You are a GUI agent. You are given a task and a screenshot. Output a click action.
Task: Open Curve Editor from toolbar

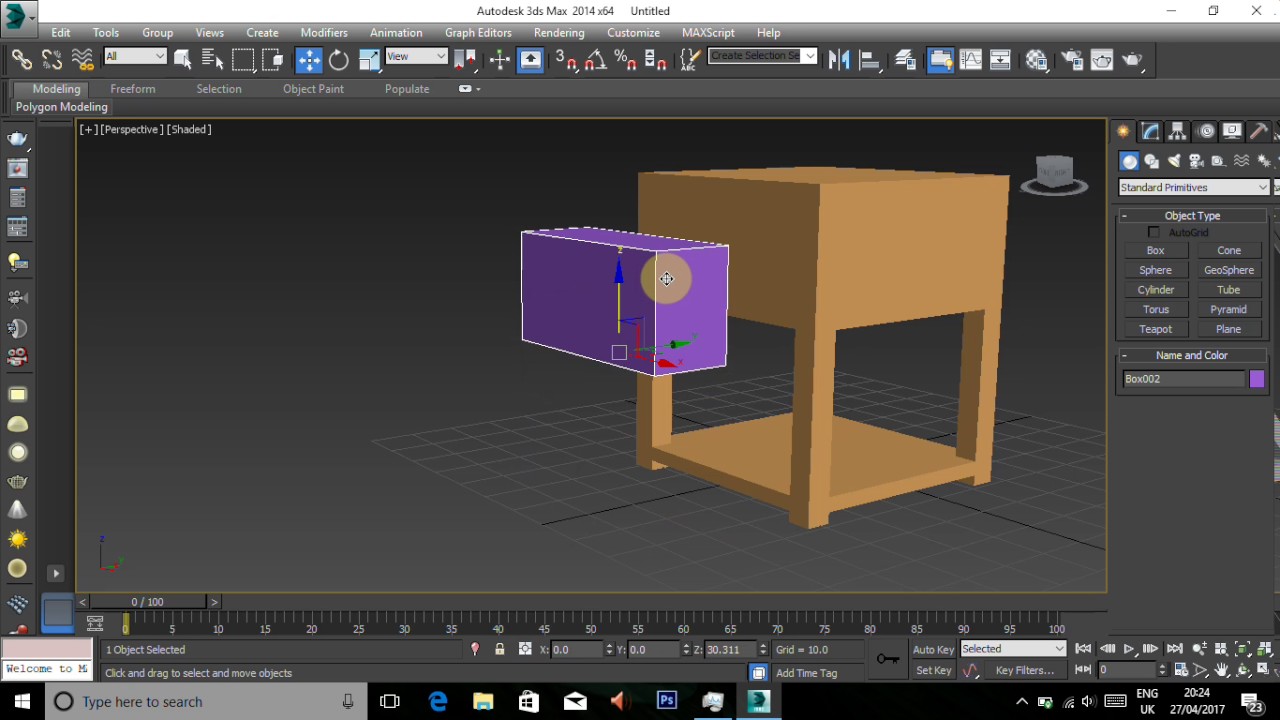[970, 60]
